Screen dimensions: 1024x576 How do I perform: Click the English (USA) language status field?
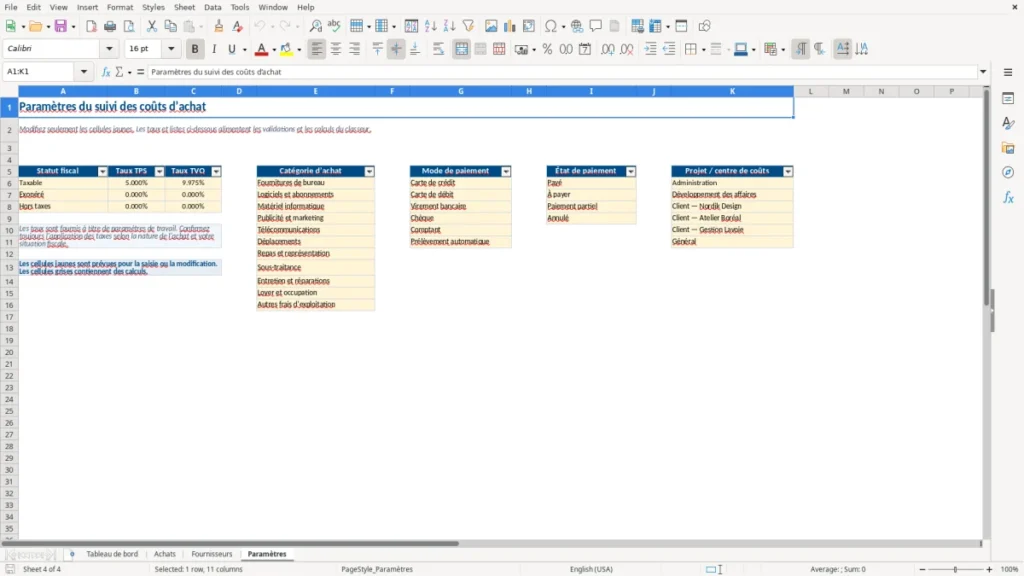click(x=591, y=569)
